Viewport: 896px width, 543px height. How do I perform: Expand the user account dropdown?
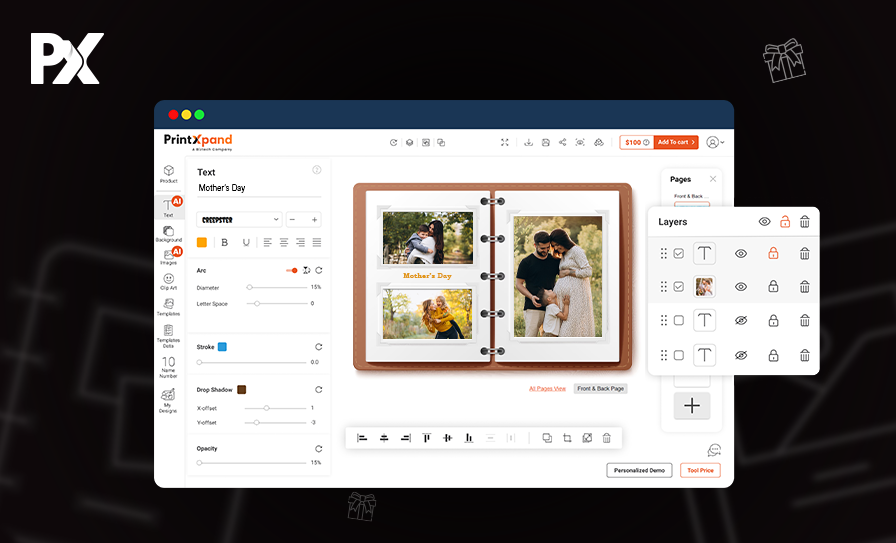715,143
